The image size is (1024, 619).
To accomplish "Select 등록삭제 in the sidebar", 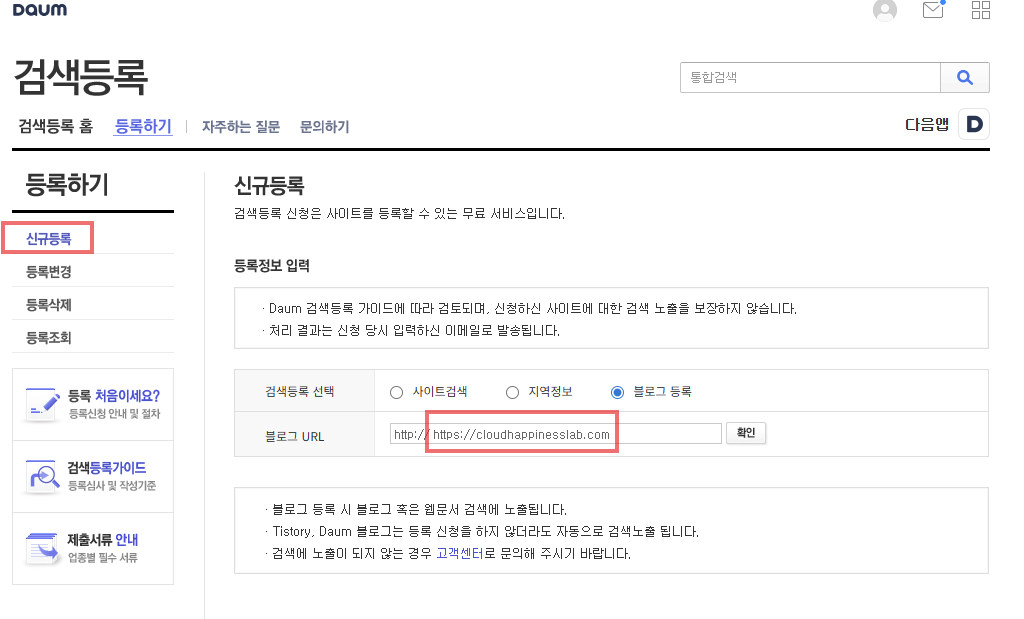I will (x=49, y=305).
